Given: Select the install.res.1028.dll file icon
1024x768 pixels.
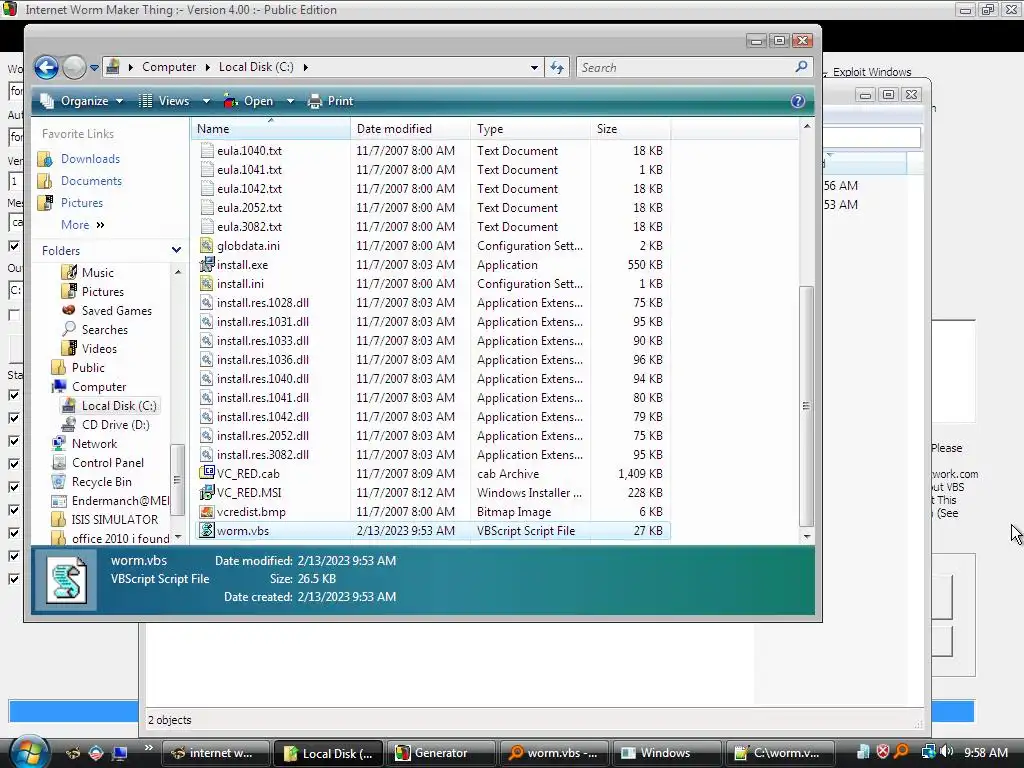Looking at the screenshot, I should click(206, 302).
